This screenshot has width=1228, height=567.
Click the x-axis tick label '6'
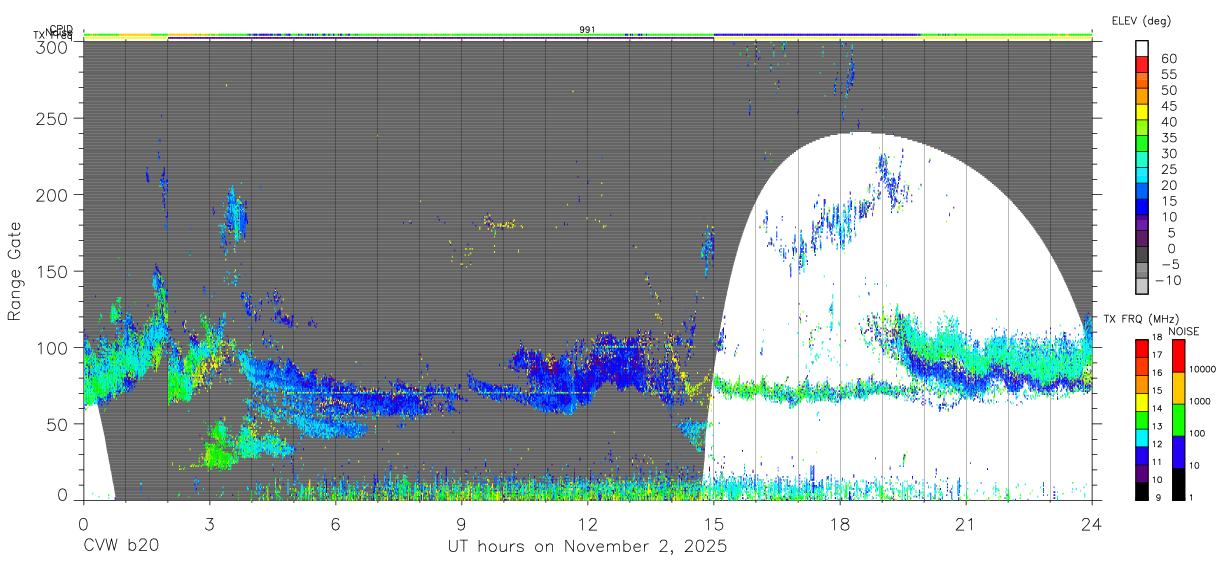tap(335, 524)
